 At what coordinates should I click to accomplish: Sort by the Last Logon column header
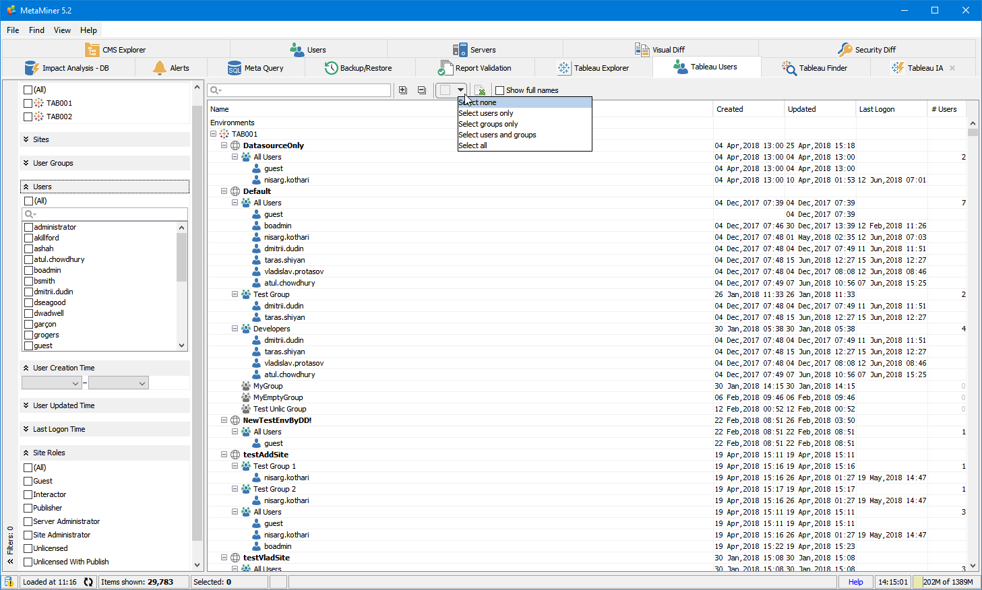pyautogui.click(x=891, y=109)
